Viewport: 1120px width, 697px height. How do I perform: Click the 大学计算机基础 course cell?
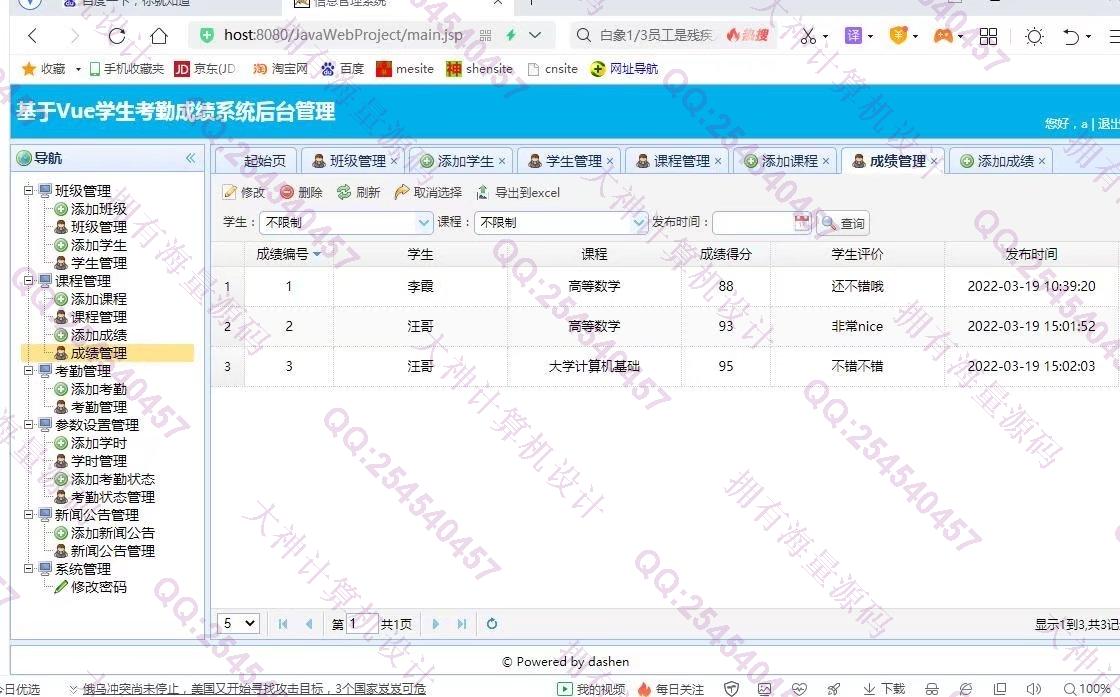point(594,366)
